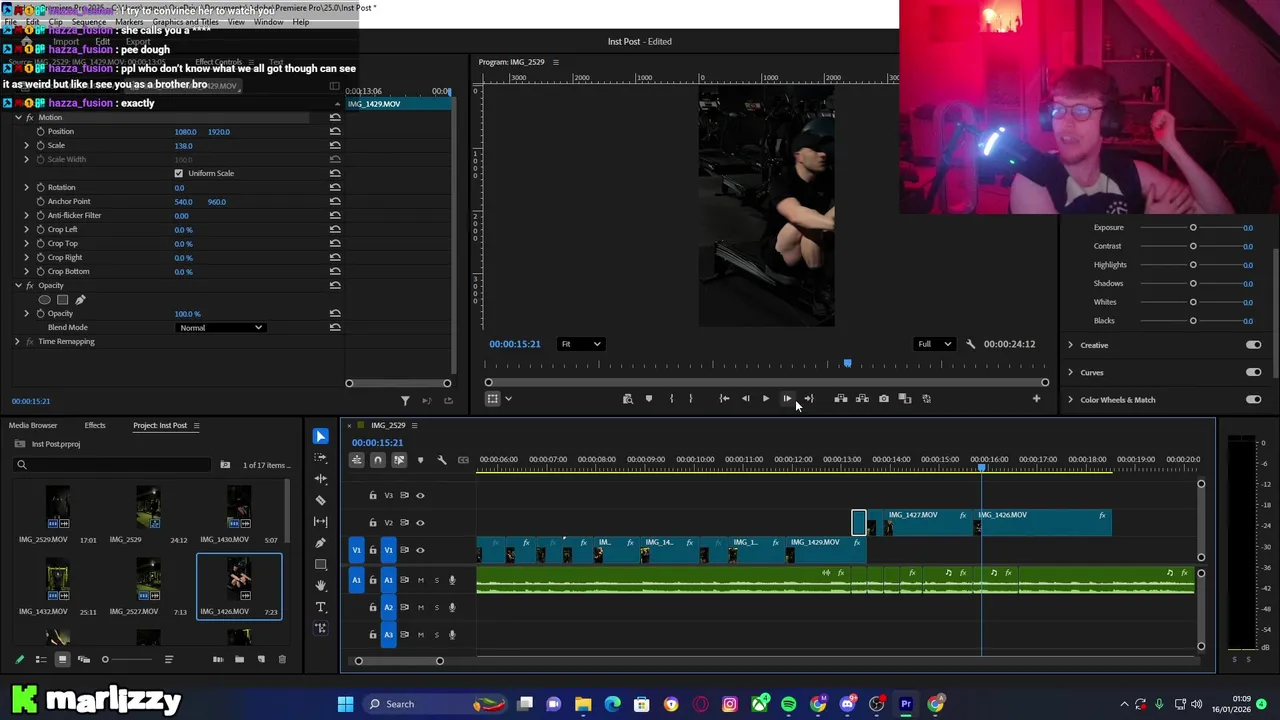Mute track A1
The image size is (1280, 720).
(420, 580)
